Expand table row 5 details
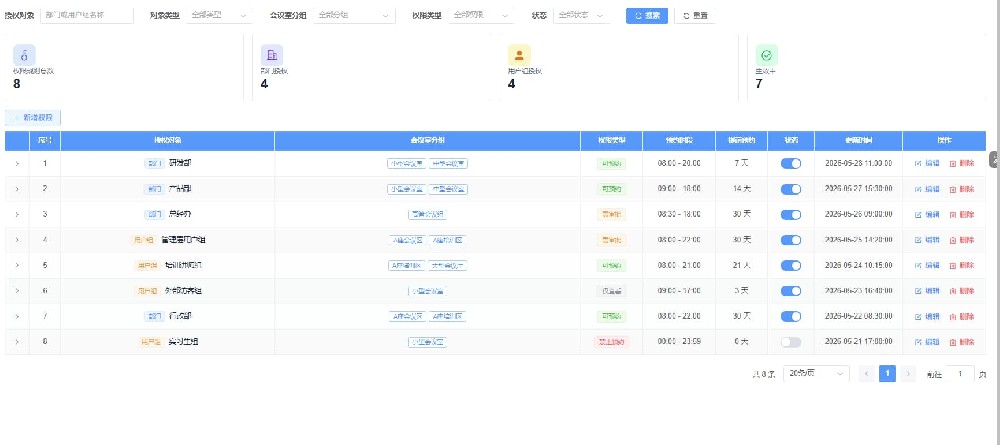1000x445 pixels. click(x=17, y=265)
